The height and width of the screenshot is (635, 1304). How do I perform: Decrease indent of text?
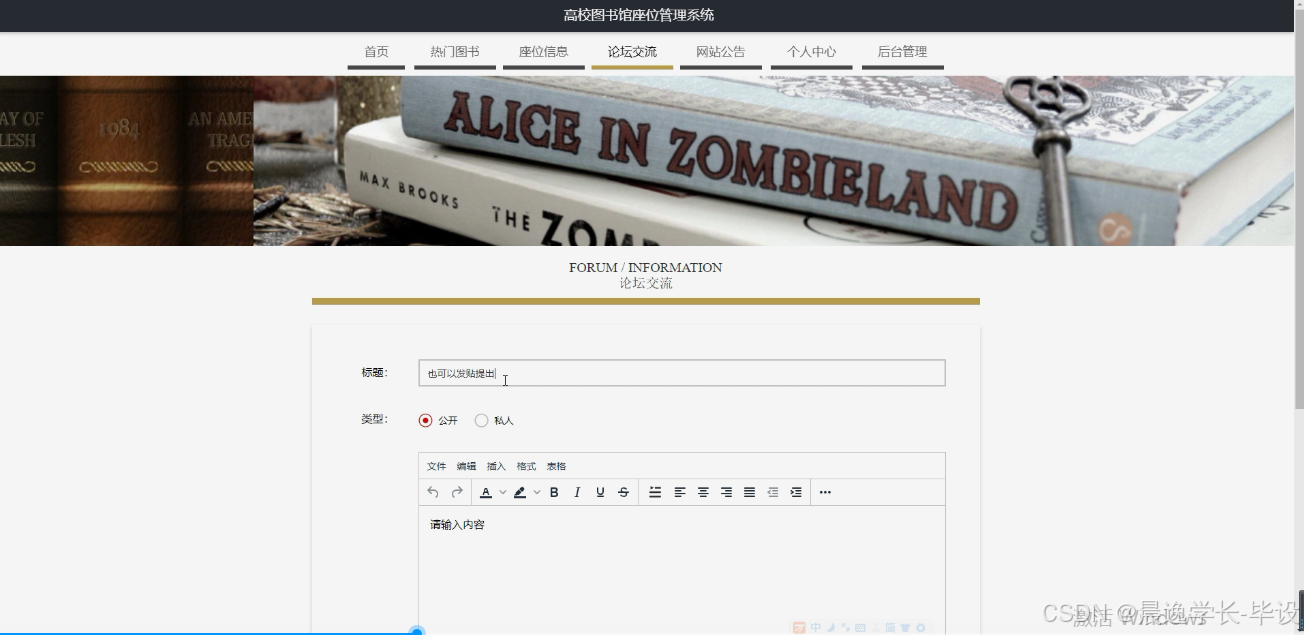tap(772, 492)
